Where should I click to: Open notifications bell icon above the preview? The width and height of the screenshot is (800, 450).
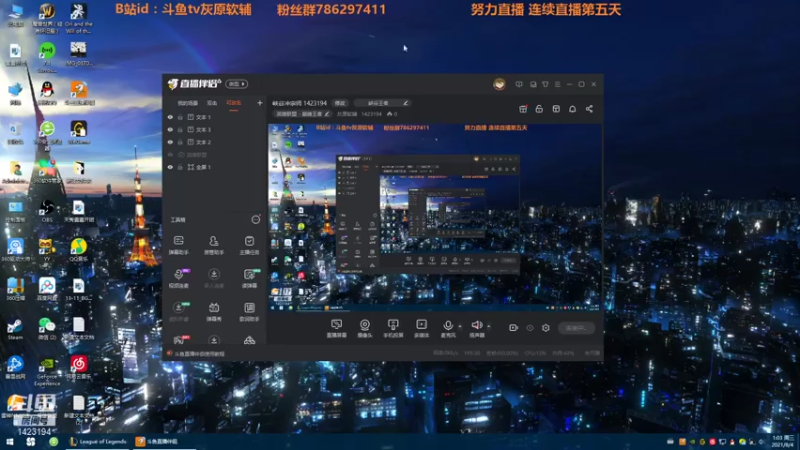[x=572, y=109]
